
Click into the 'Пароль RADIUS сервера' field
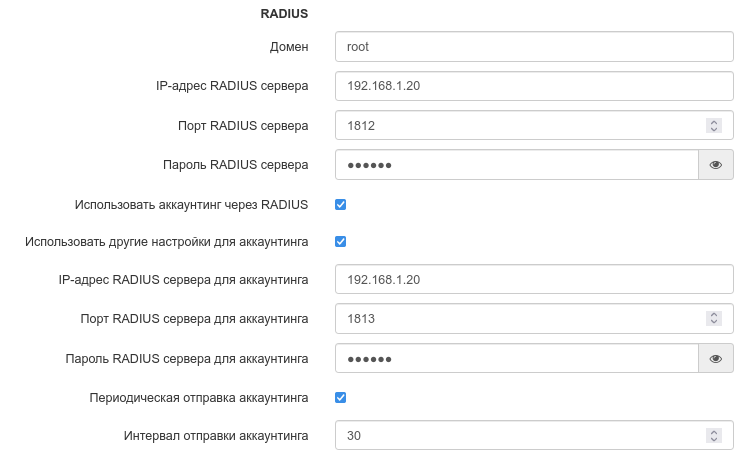click(x=516, y=165)
